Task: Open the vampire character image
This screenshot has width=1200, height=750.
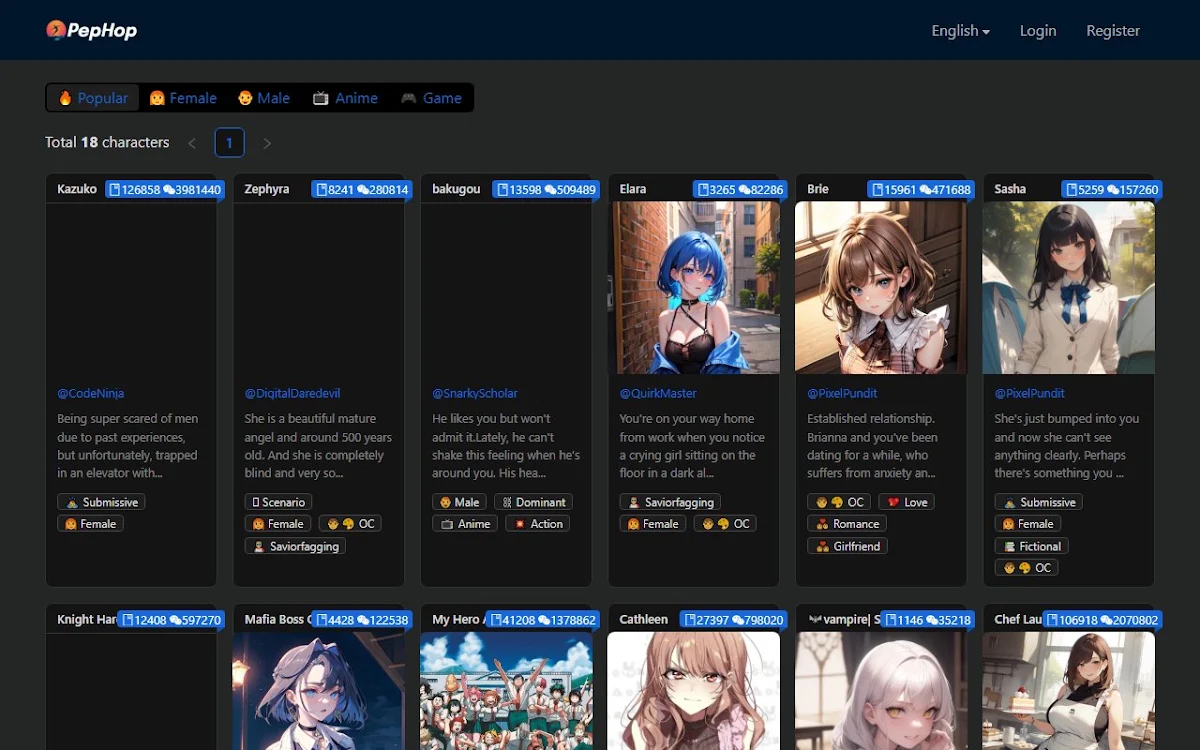Action: [x=881, y=691]
